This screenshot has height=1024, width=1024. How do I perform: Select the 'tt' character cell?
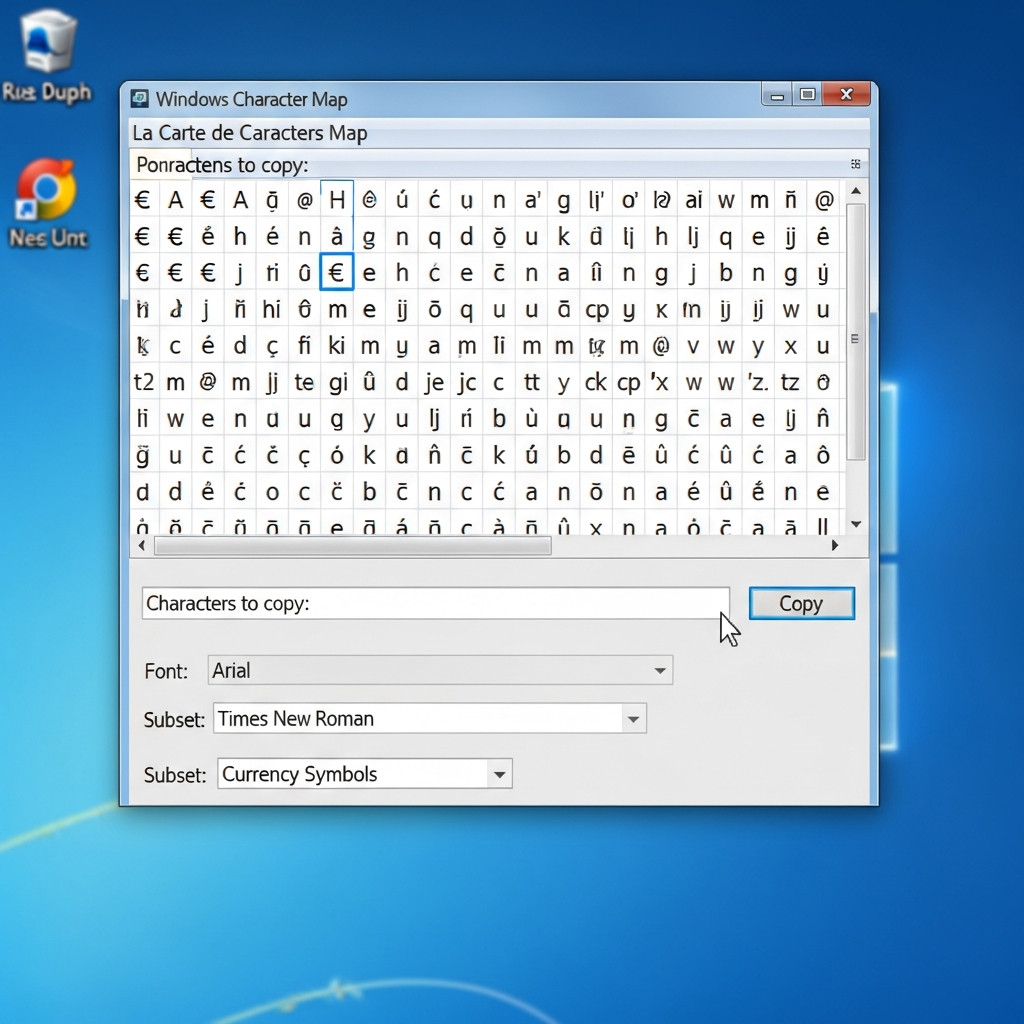pos(532,382)
